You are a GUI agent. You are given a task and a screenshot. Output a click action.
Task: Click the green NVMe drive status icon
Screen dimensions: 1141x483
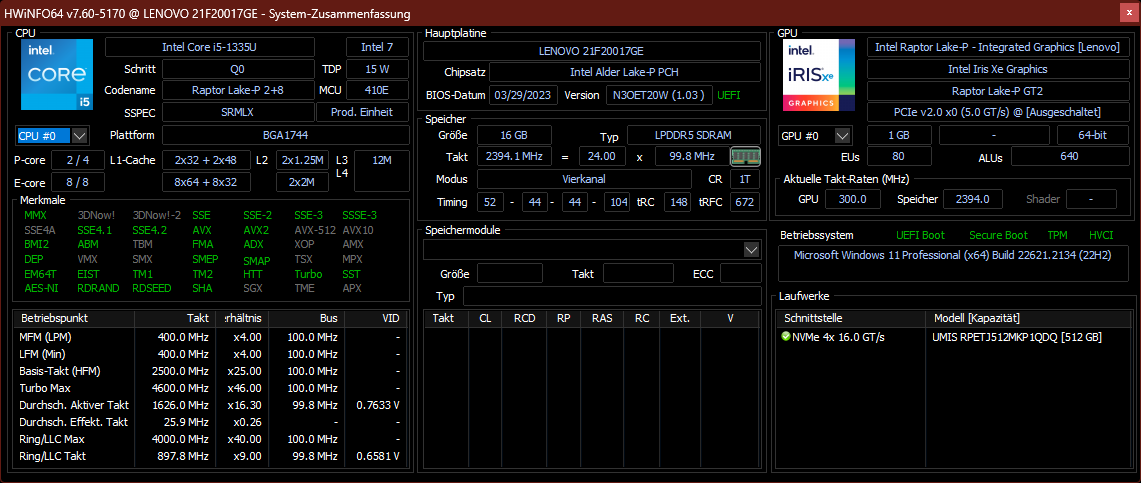pos(786,337)
